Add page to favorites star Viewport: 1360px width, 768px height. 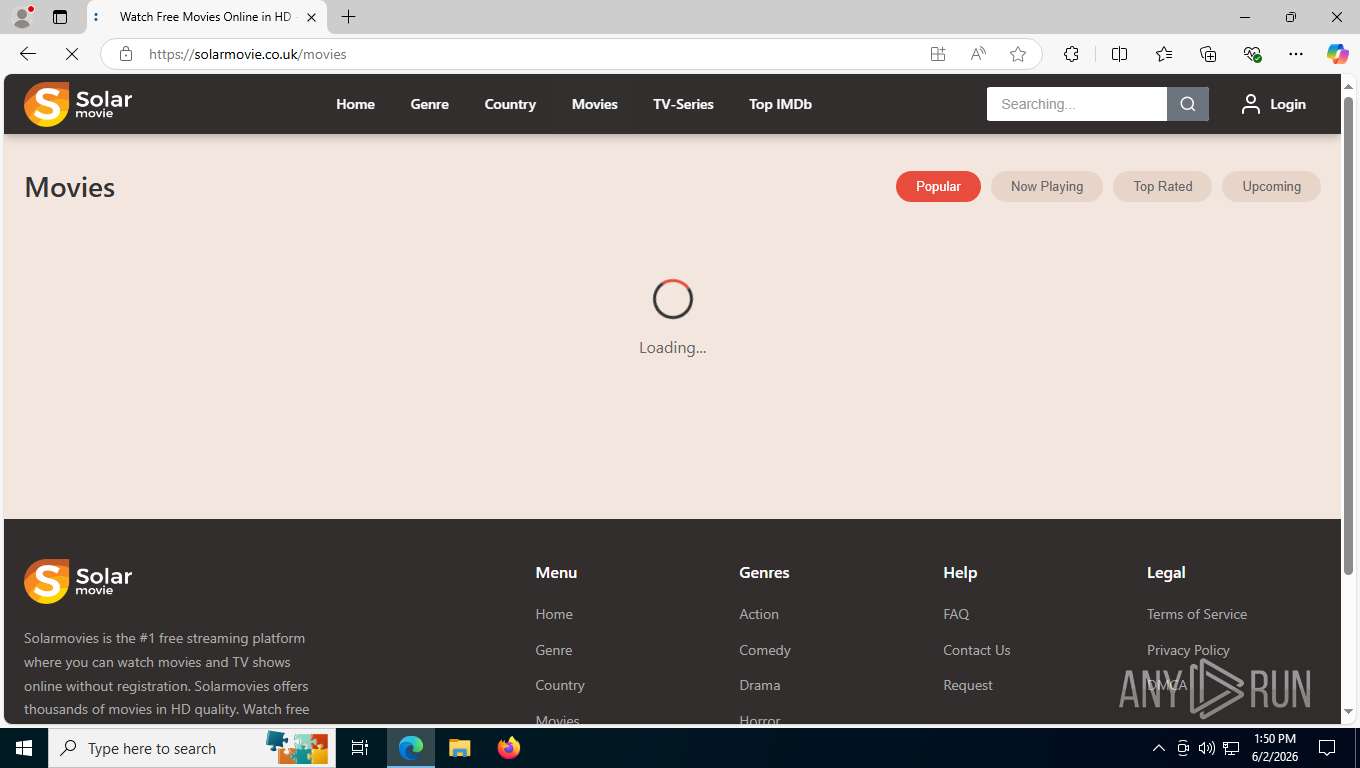pos(1018,54)
